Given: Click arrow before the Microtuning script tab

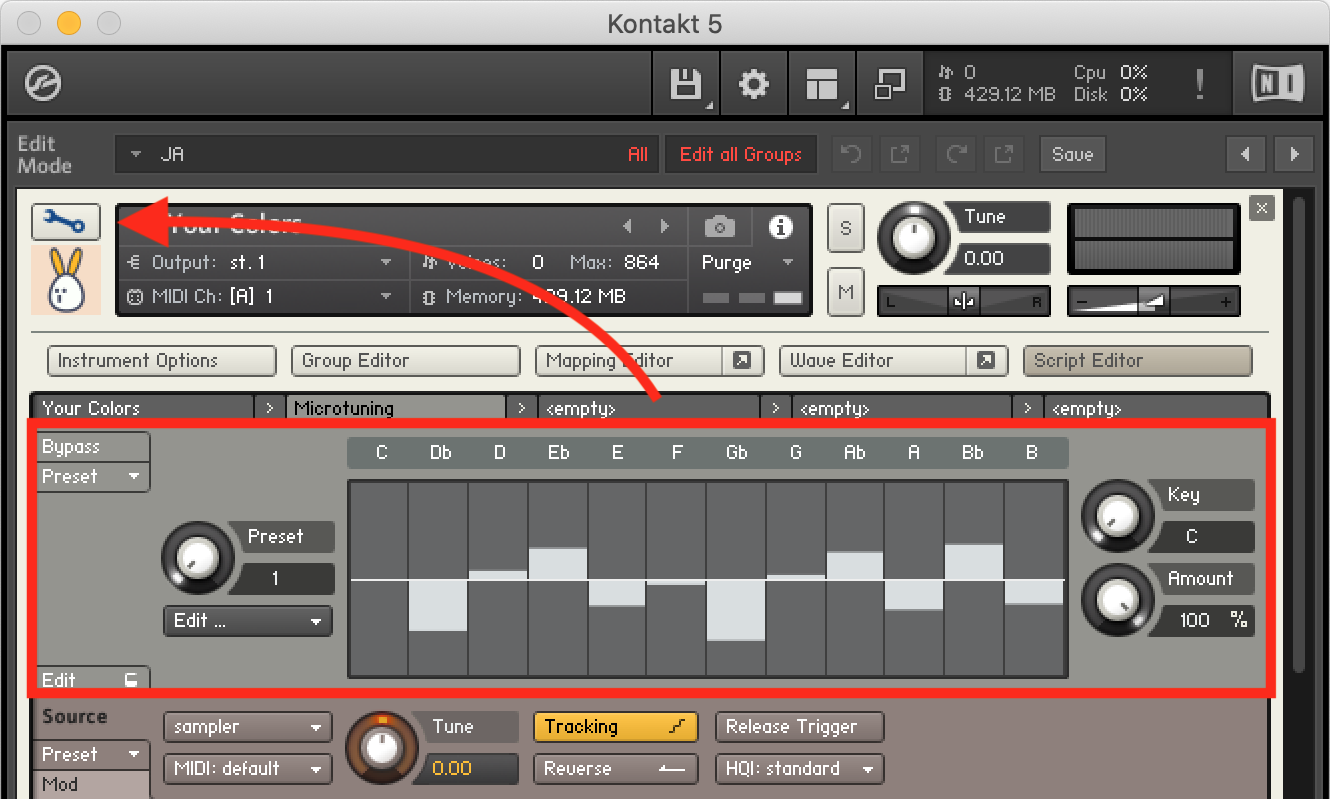Looking at the screenshot, I should coord(269,408).
